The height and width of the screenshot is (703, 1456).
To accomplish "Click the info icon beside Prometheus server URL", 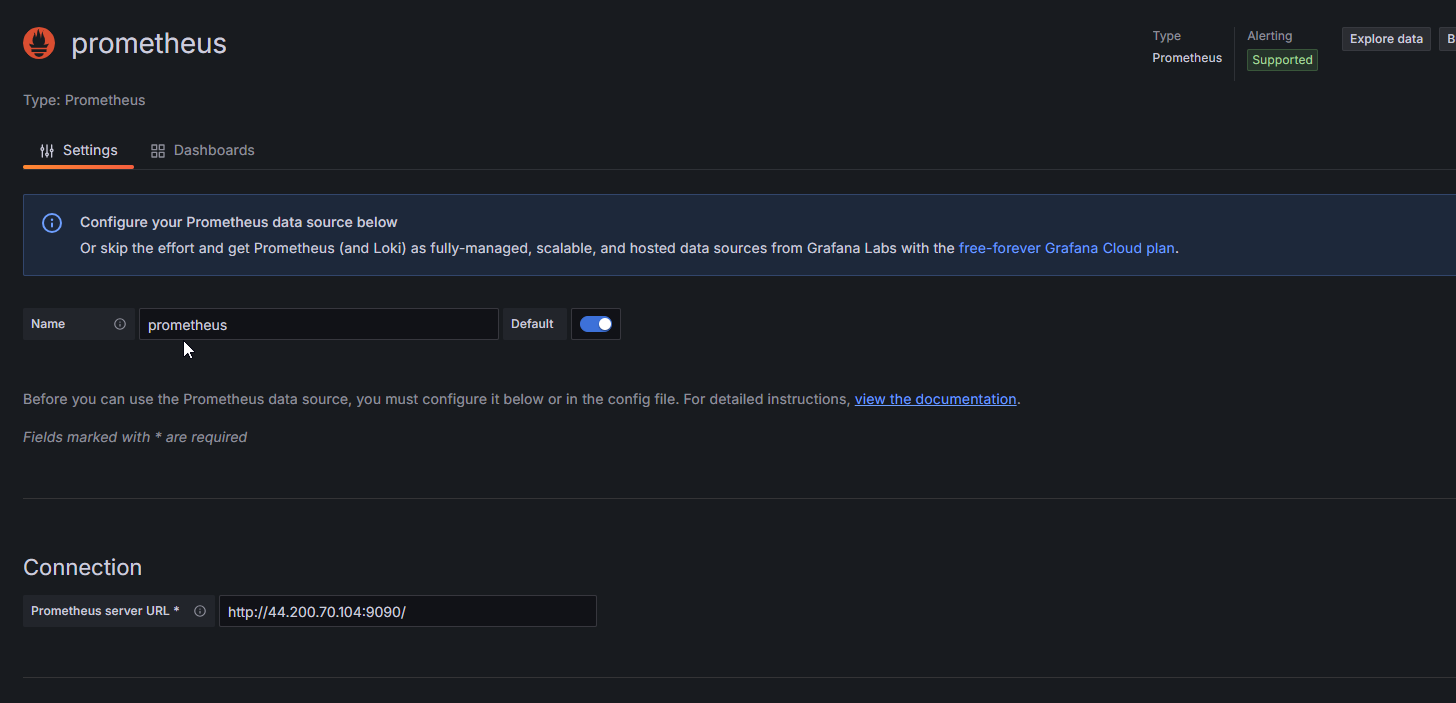I will [200, 611].
